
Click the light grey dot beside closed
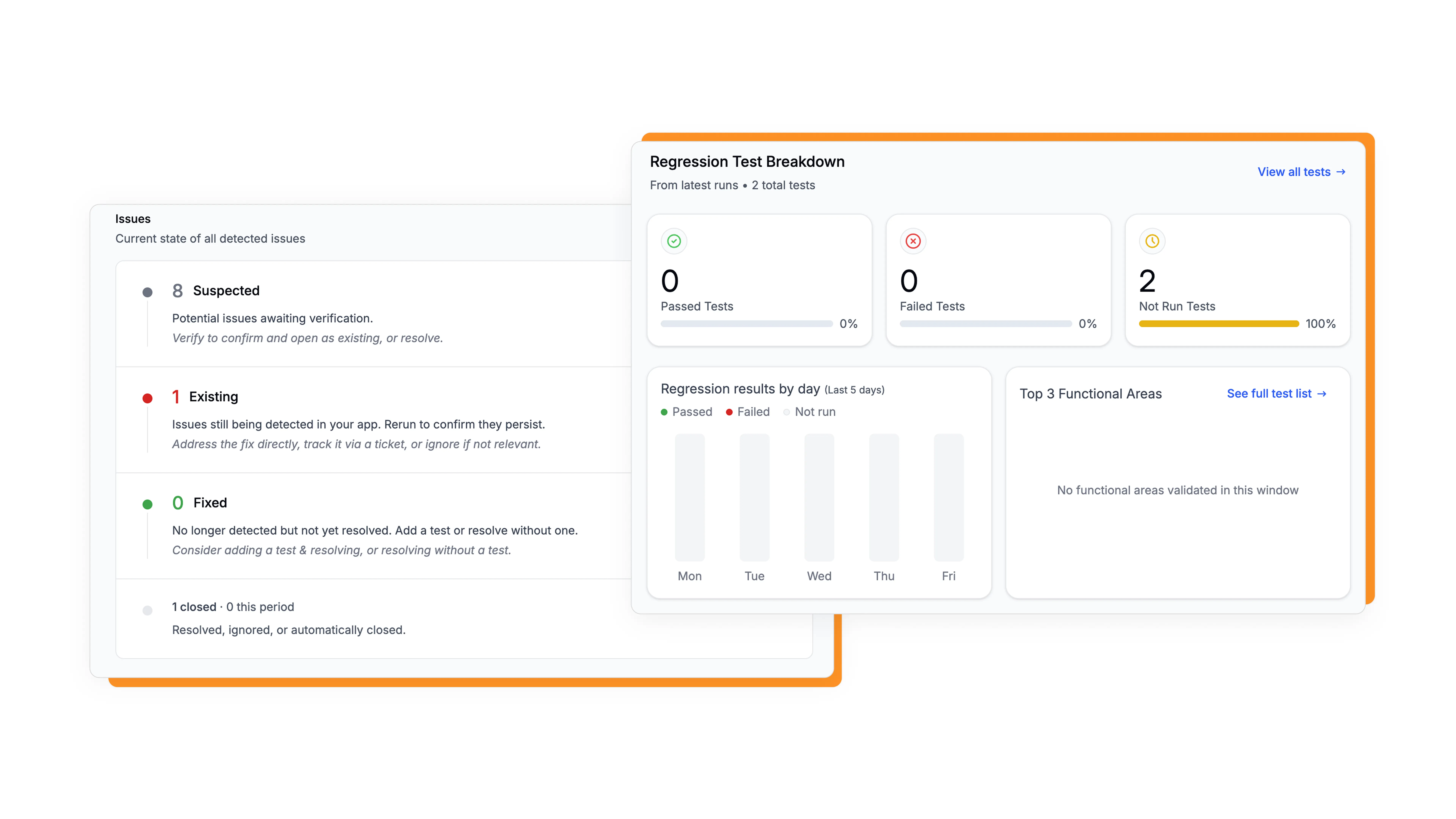(x=147, y=610)
